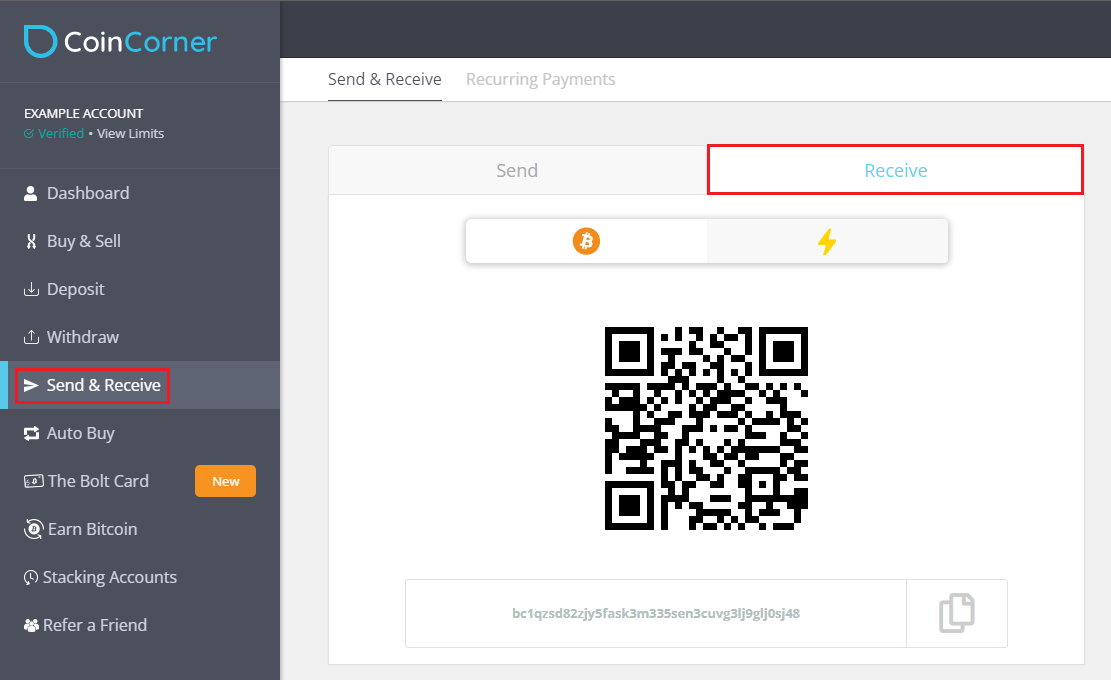Select the Receive tab
Image resolution: width=1111 pixels, height=680 pixels.
click(x=896, y=170)
